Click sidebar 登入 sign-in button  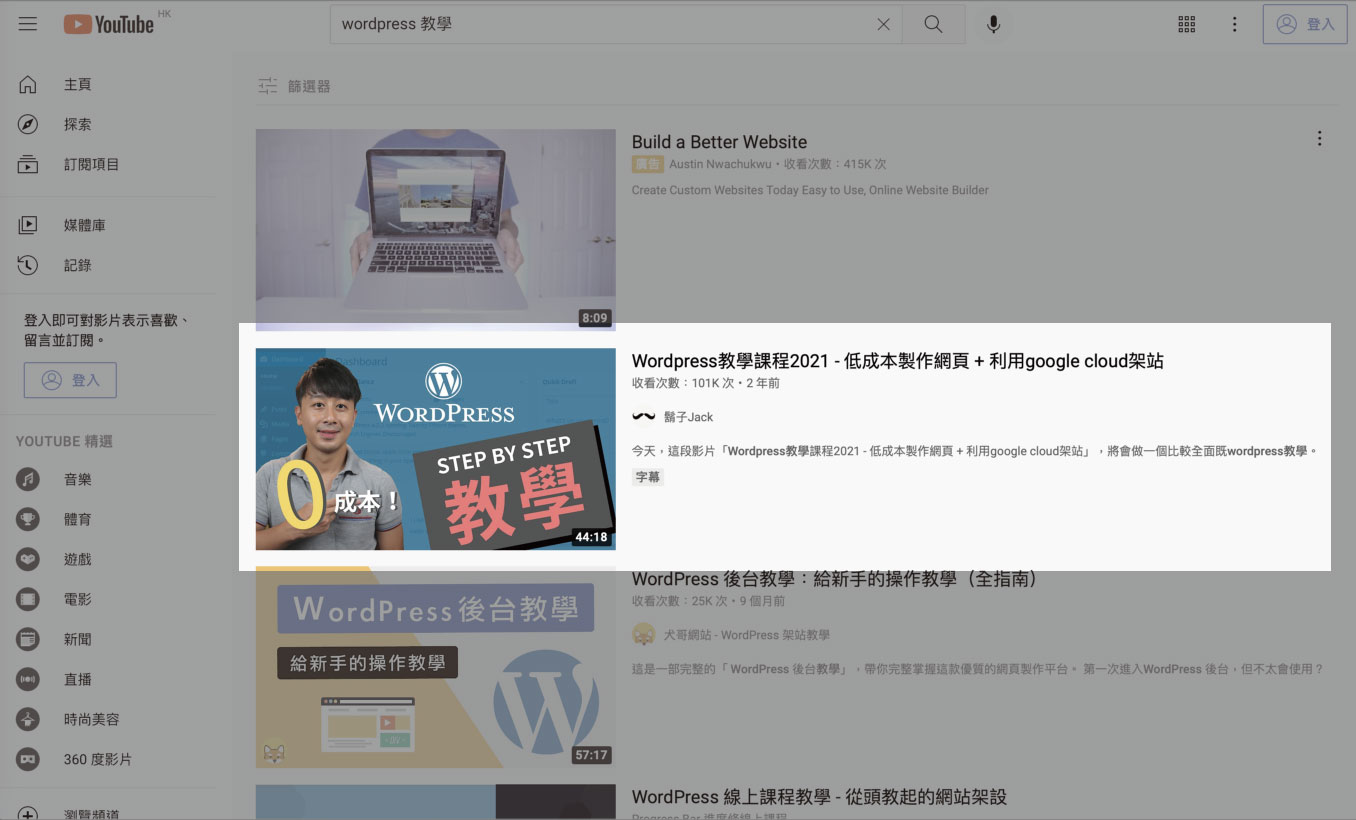click(70, 380)
